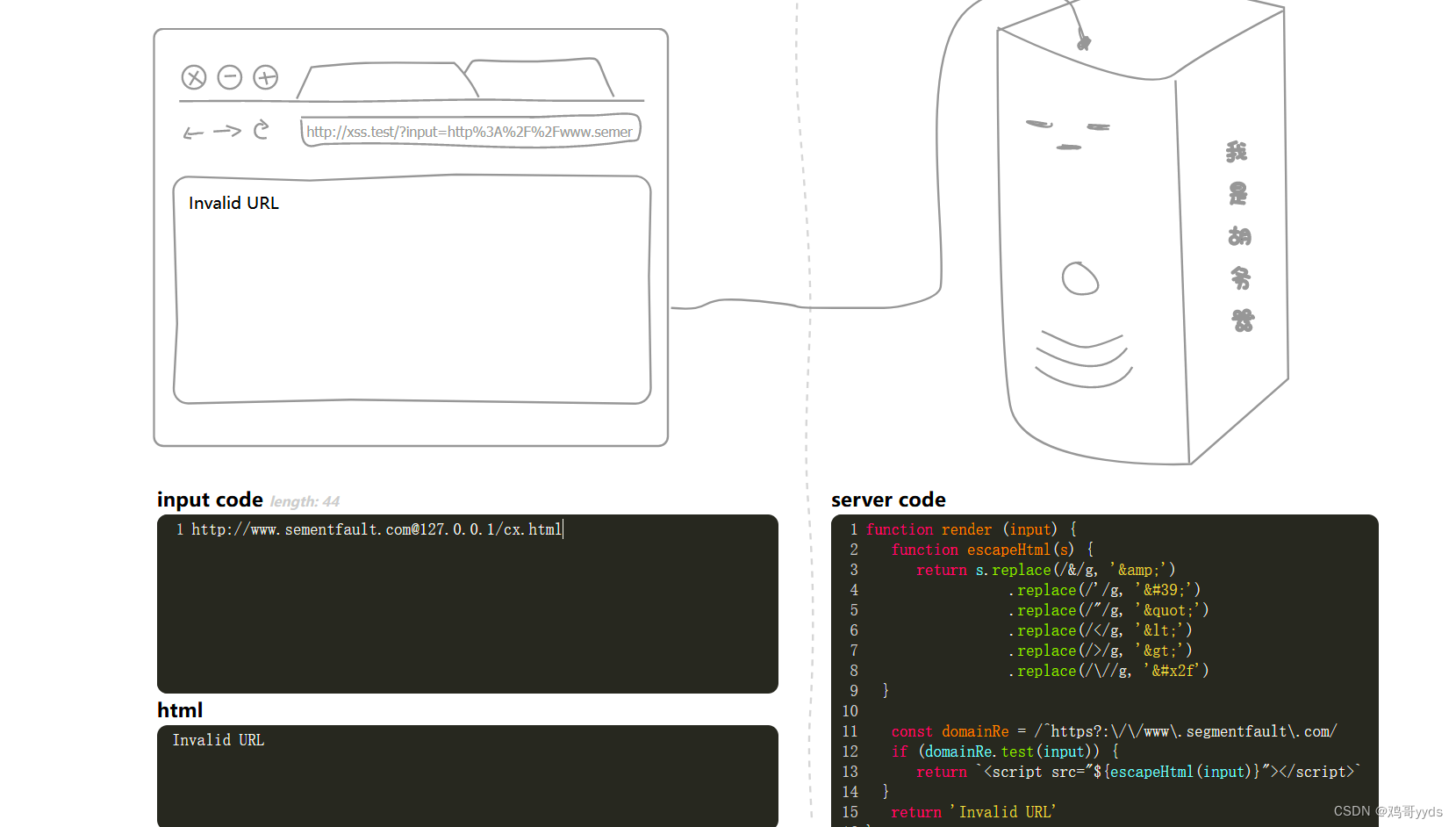Click the CSDN watermark text
This screenshot has width=1456, height=827.
pyautogui.click(x=1388, y=811)
